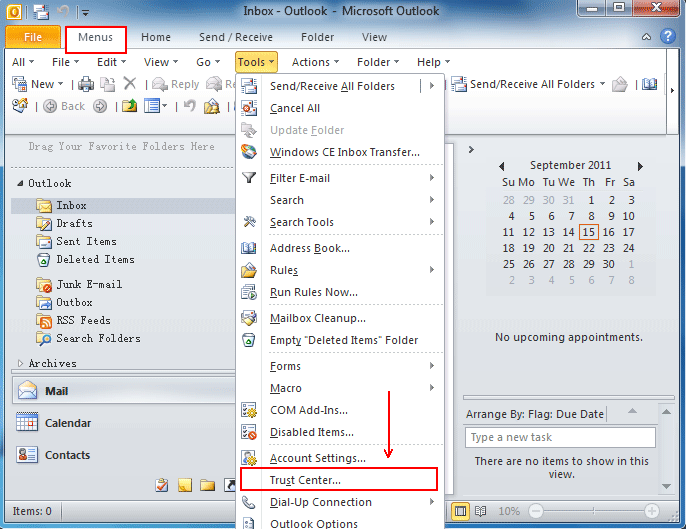This screenshot has height=529, width=686.
Task: Select the Drafts folder
Action: click(x=74, y=224)
